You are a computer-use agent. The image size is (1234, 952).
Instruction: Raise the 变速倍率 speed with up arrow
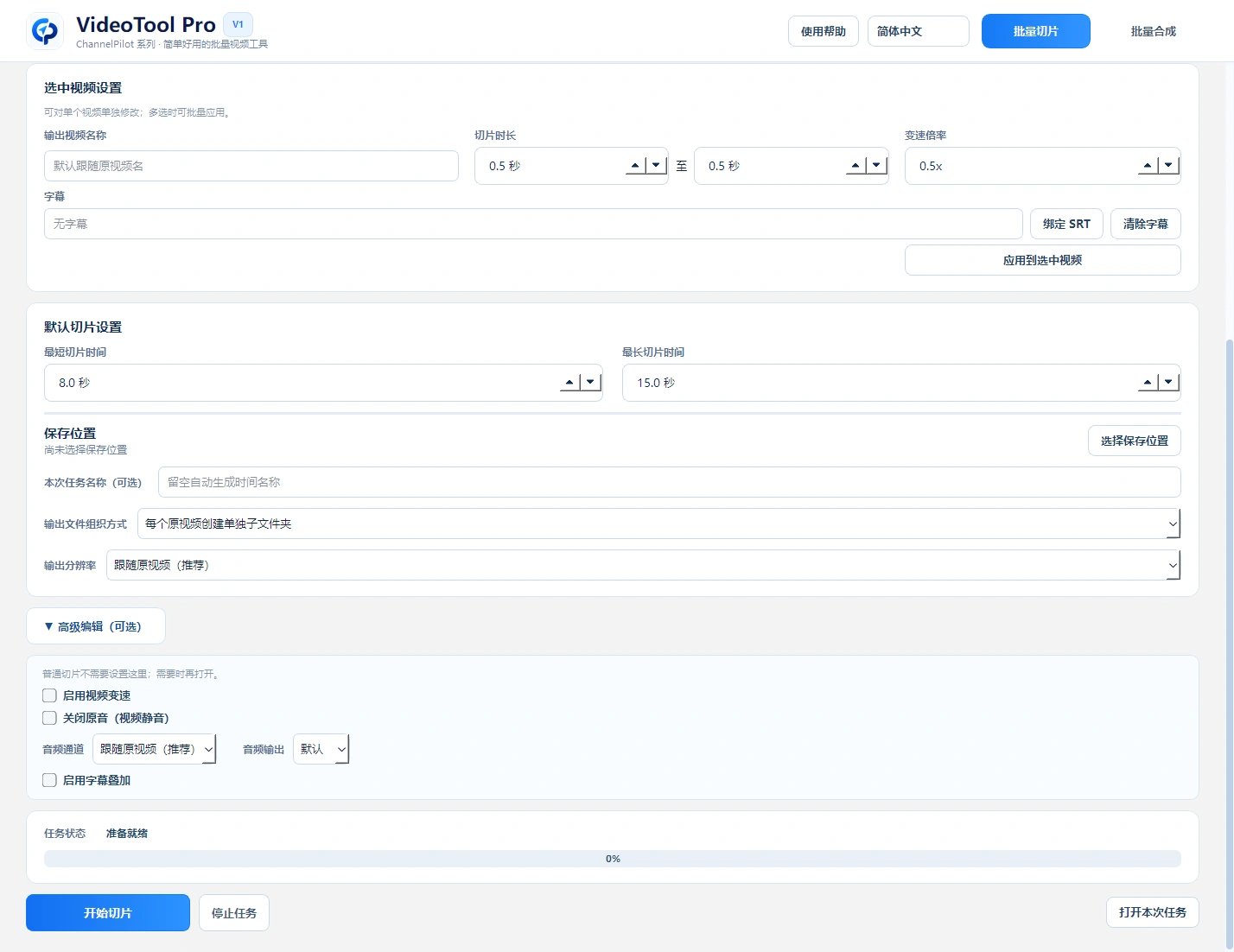pyautogui.click(x=1148, y=165)
